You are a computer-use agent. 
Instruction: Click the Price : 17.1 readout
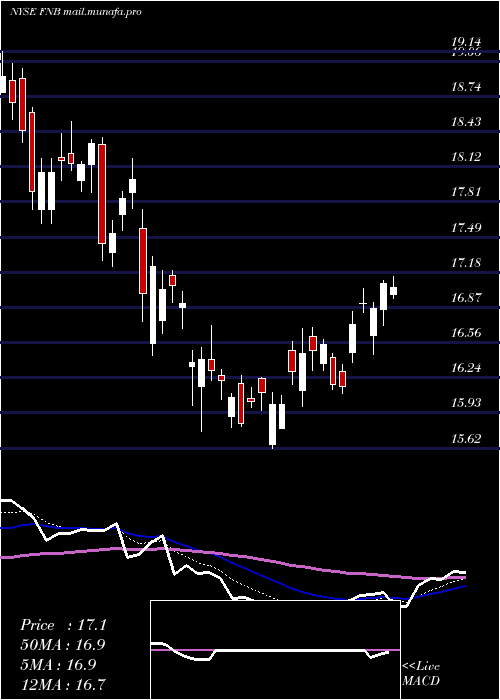(63, 625)
